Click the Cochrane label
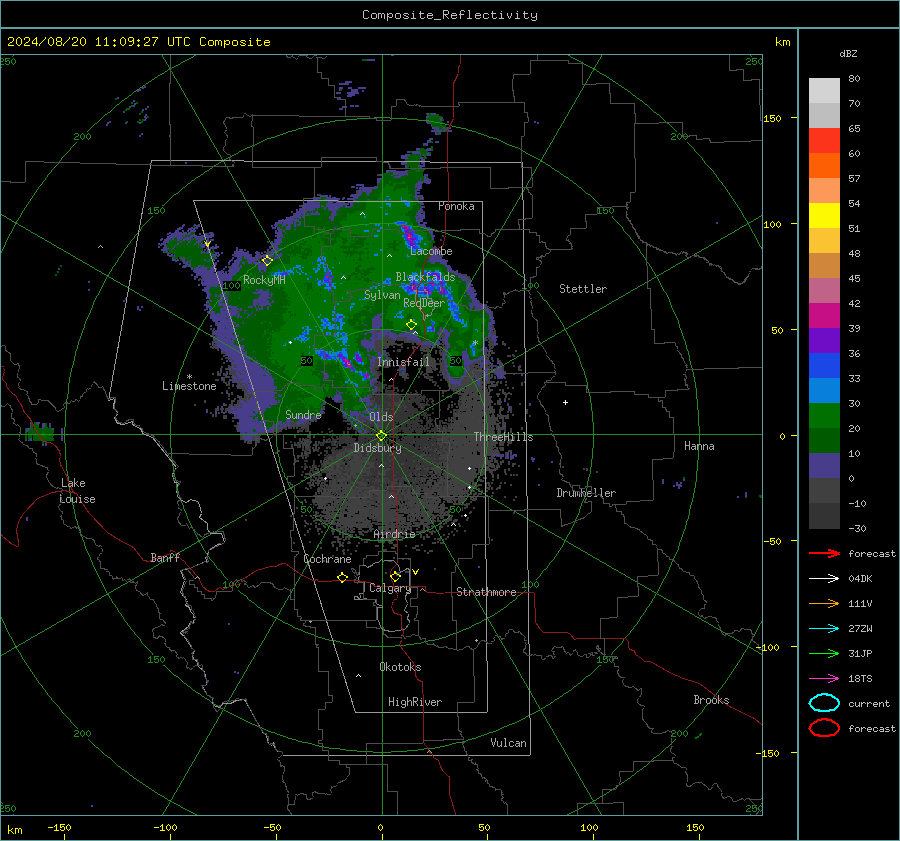900x841 pixels. [327, 559]
